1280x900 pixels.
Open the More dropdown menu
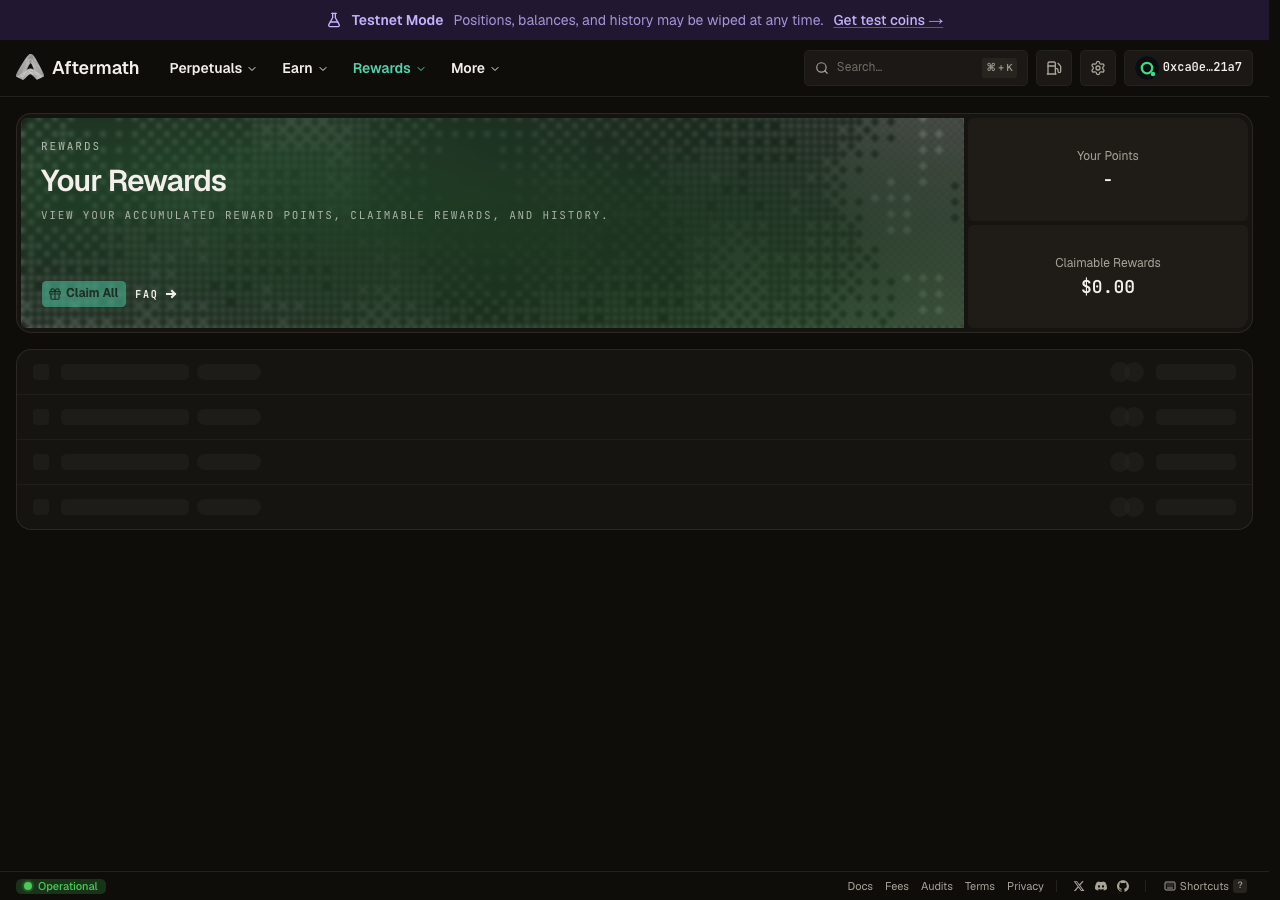475,68
